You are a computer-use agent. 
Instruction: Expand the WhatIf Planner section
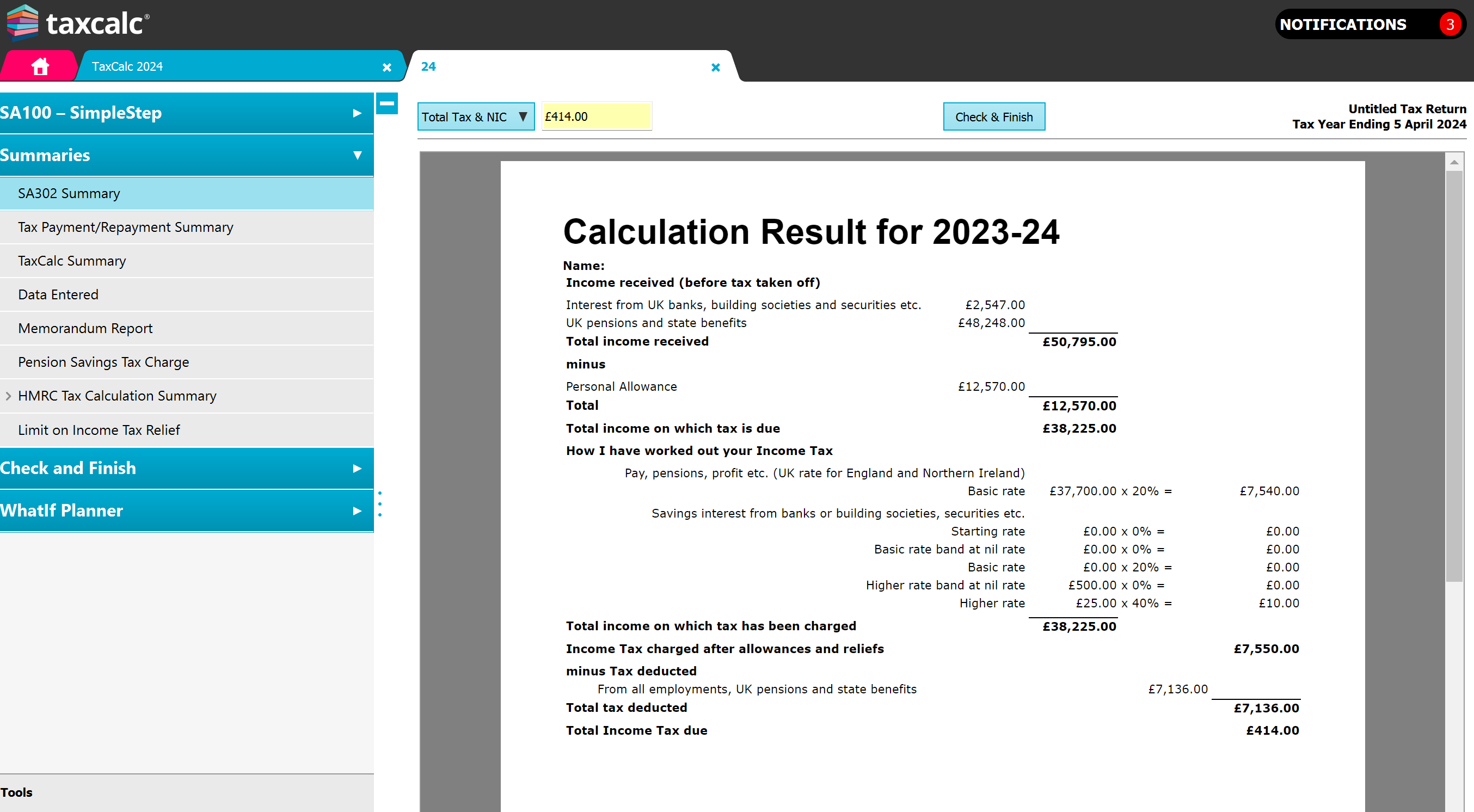pos(357,510)
